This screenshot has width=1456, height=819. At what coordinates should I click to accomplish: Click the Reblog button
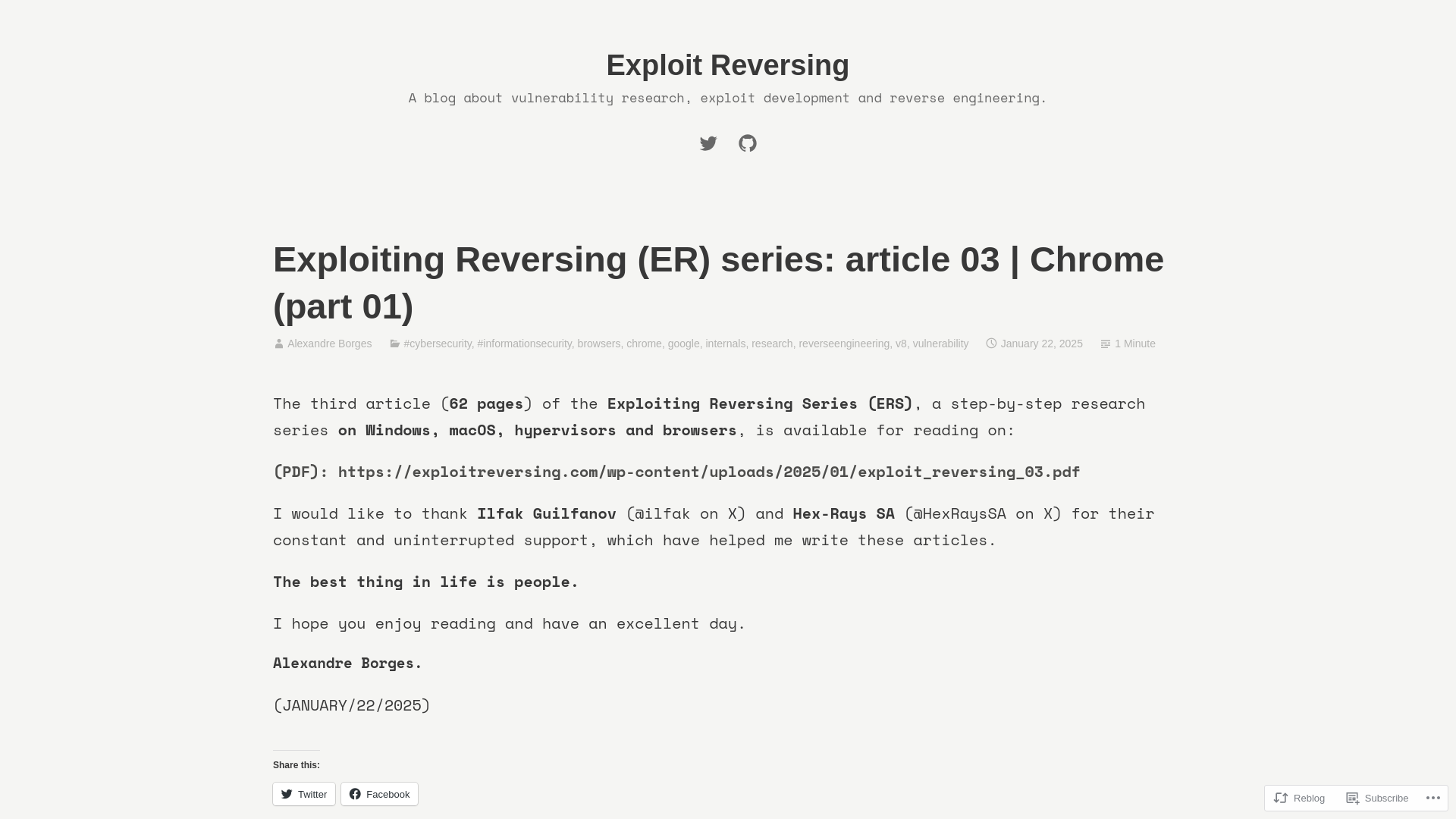pos(1301,797)
